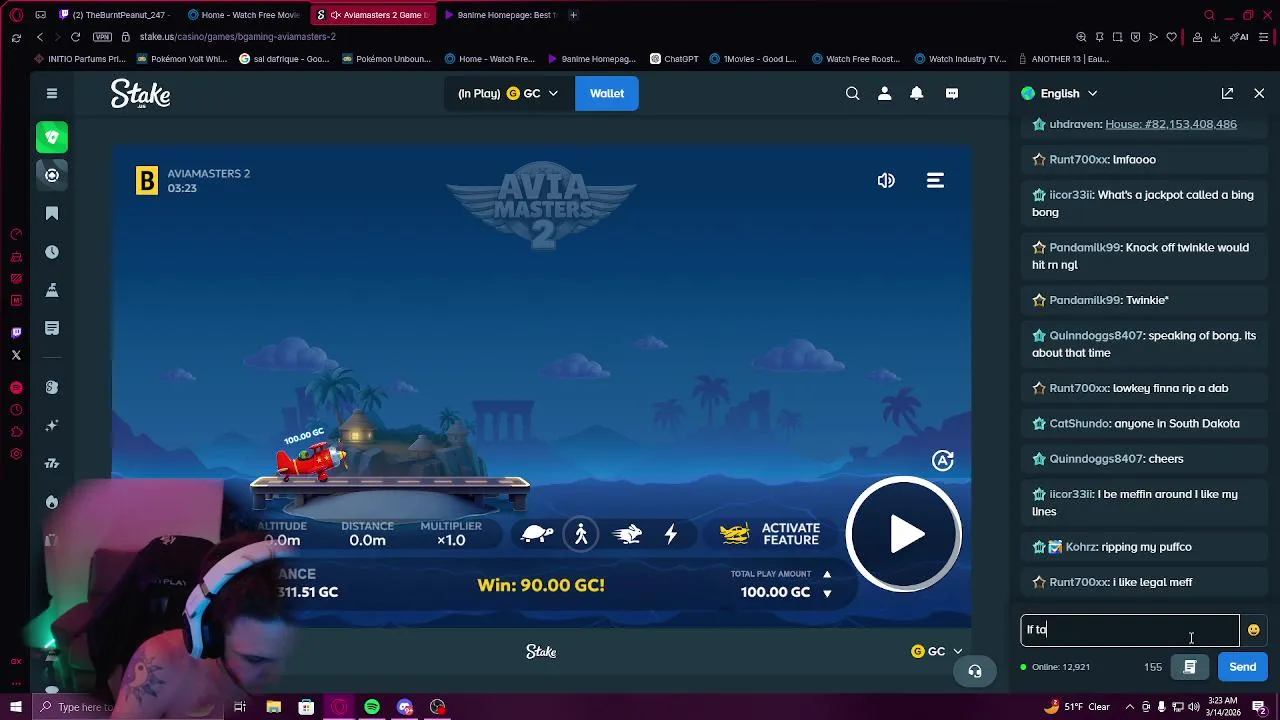1280x720 pixels.
Task: Open INITIO Parfums bookmark
Action: 78,59
